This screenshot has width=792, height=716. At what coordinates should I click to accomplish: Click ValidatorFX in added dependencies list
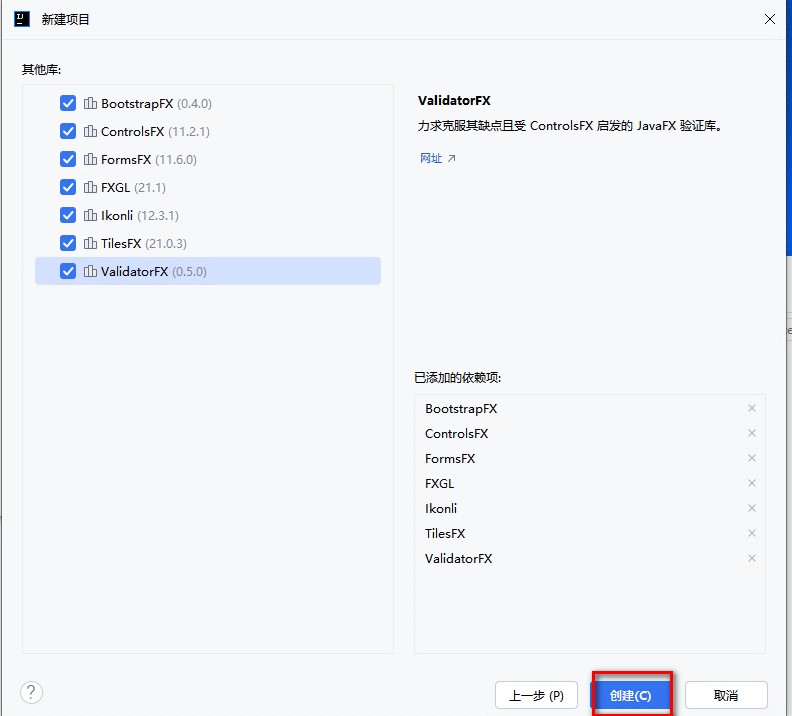(x=459, y=558)
